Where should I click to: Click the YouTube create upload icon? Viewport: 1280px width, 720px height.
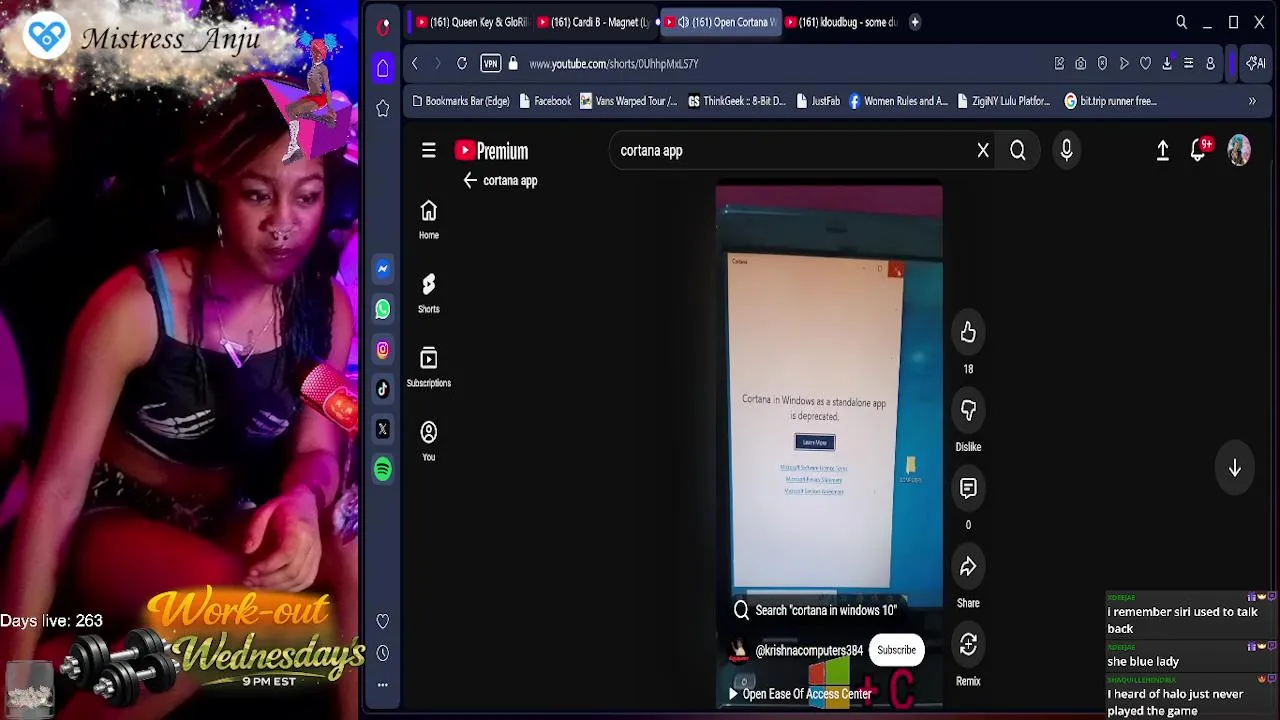click(x=1163, y=150)
